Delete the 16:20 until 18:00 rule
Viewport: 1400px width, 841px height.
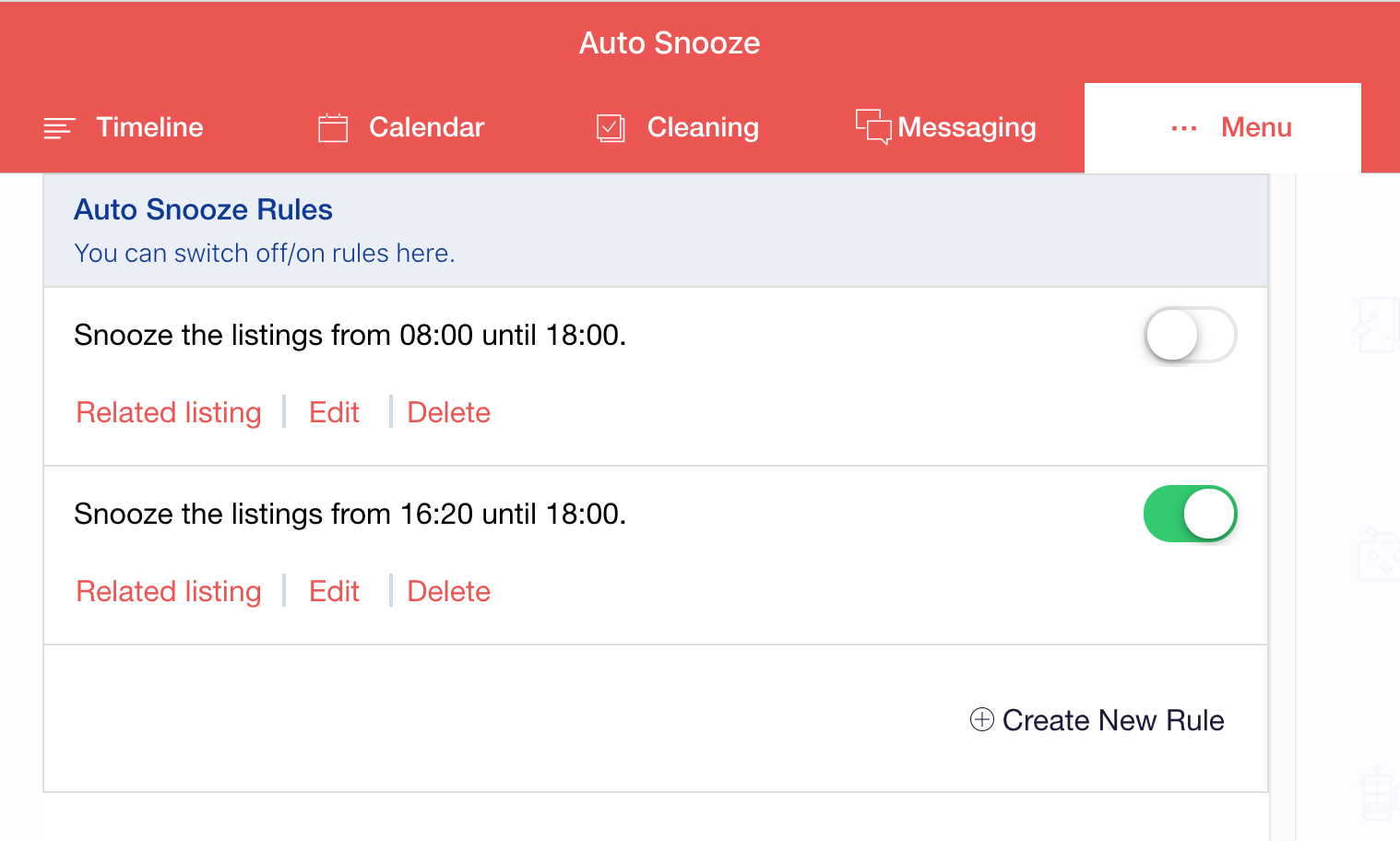click(448, 591)
